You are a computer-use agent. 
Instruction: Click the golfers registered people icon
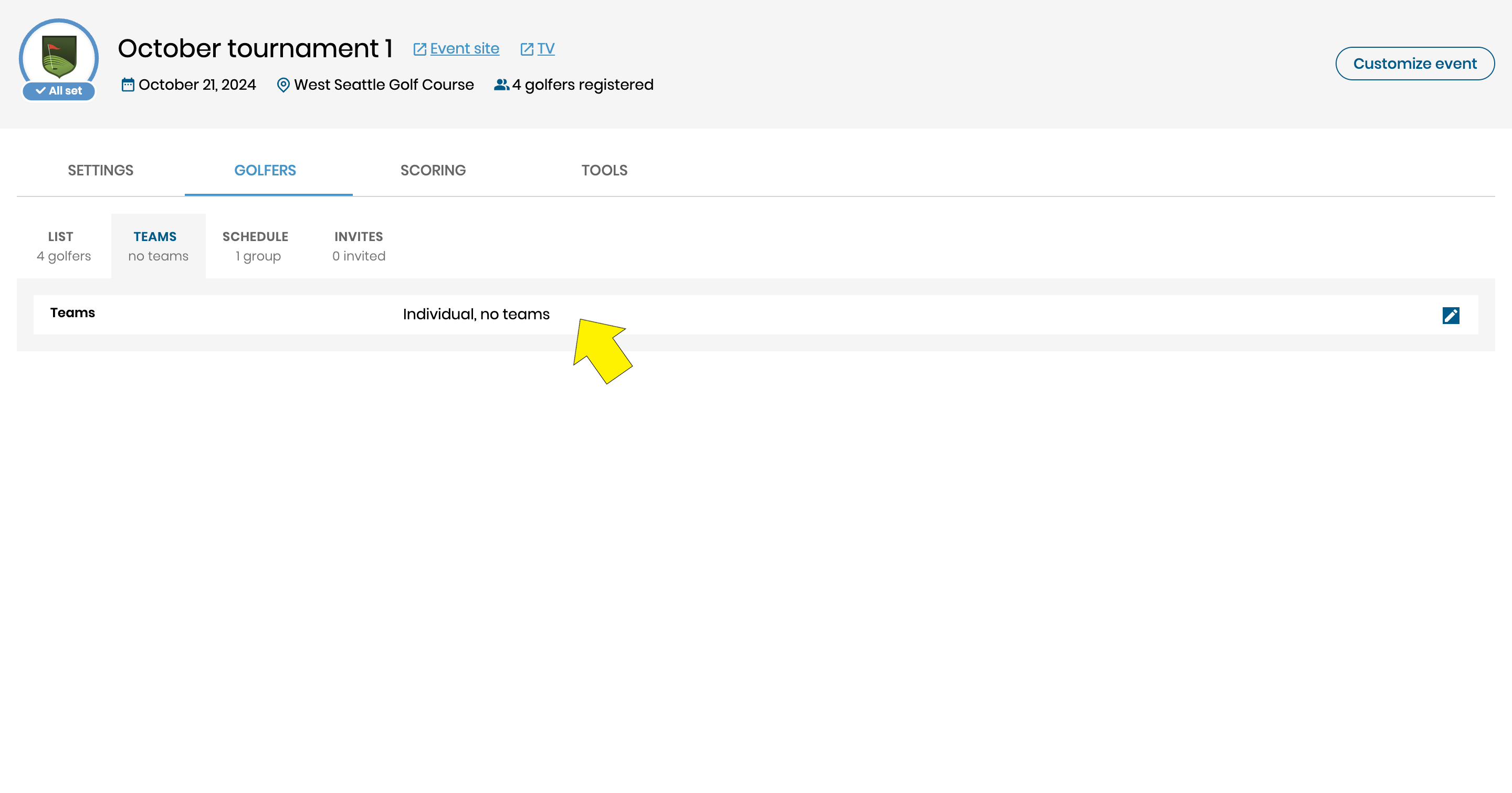tap(501, 85)
